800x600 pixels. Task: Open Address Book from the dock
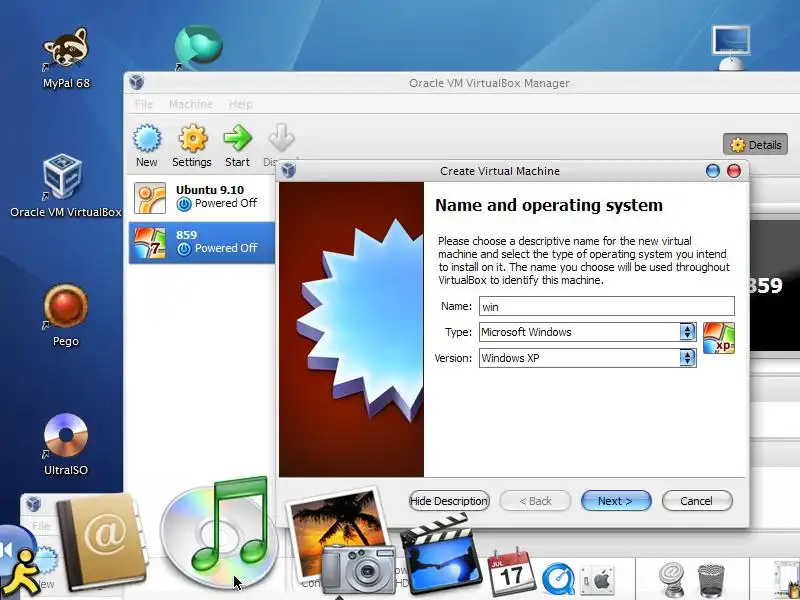pyautogui.click(x=102, y=541)
